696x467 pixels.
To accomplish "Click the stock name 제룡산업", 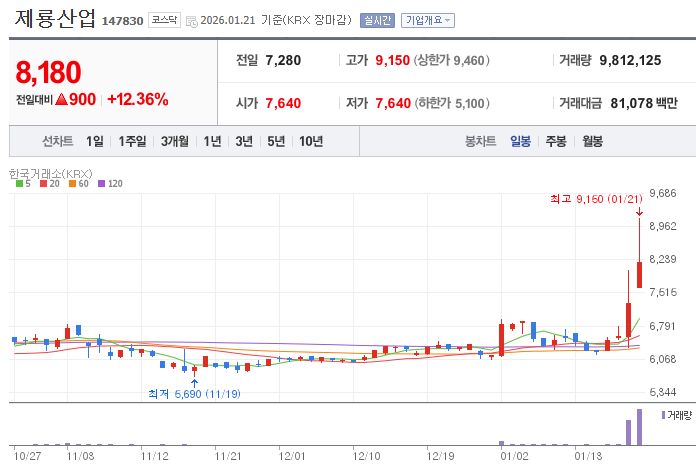I will [55, 19].
